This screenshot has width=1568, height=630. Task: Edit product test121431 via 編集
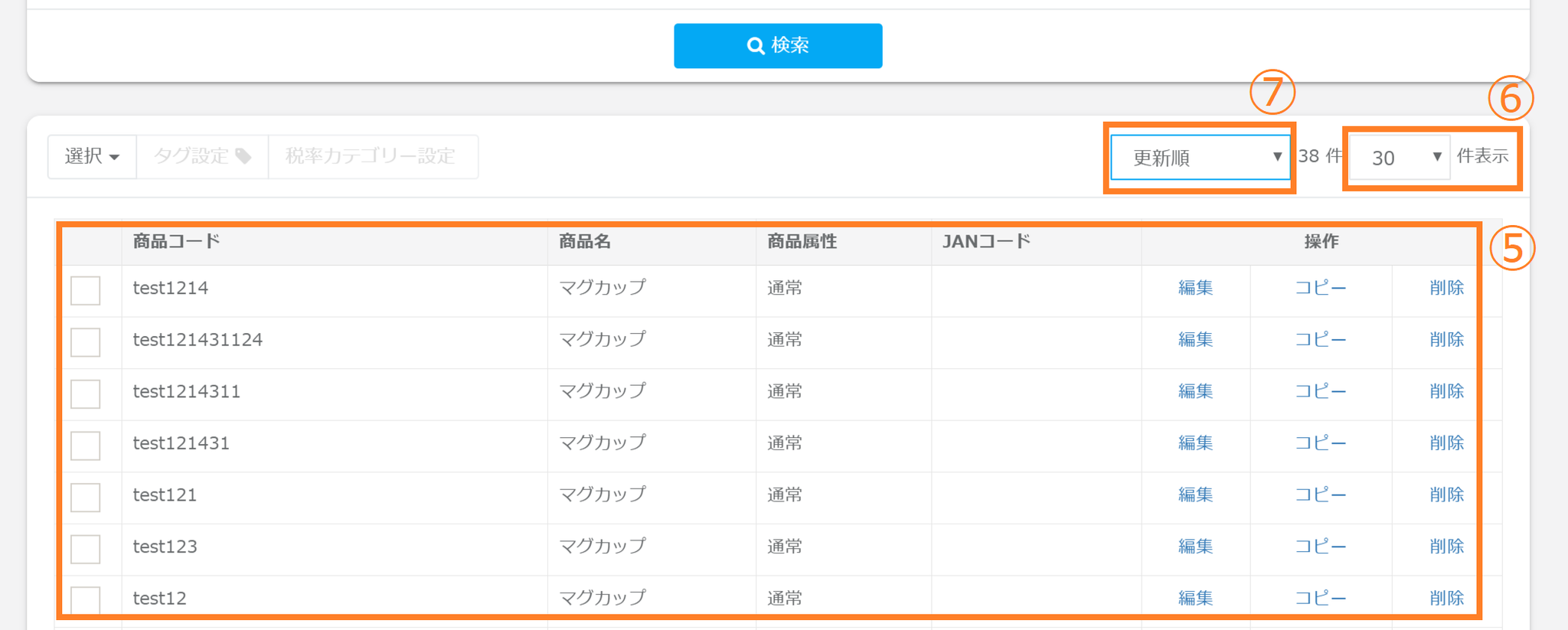click(x=1195, y=443)
